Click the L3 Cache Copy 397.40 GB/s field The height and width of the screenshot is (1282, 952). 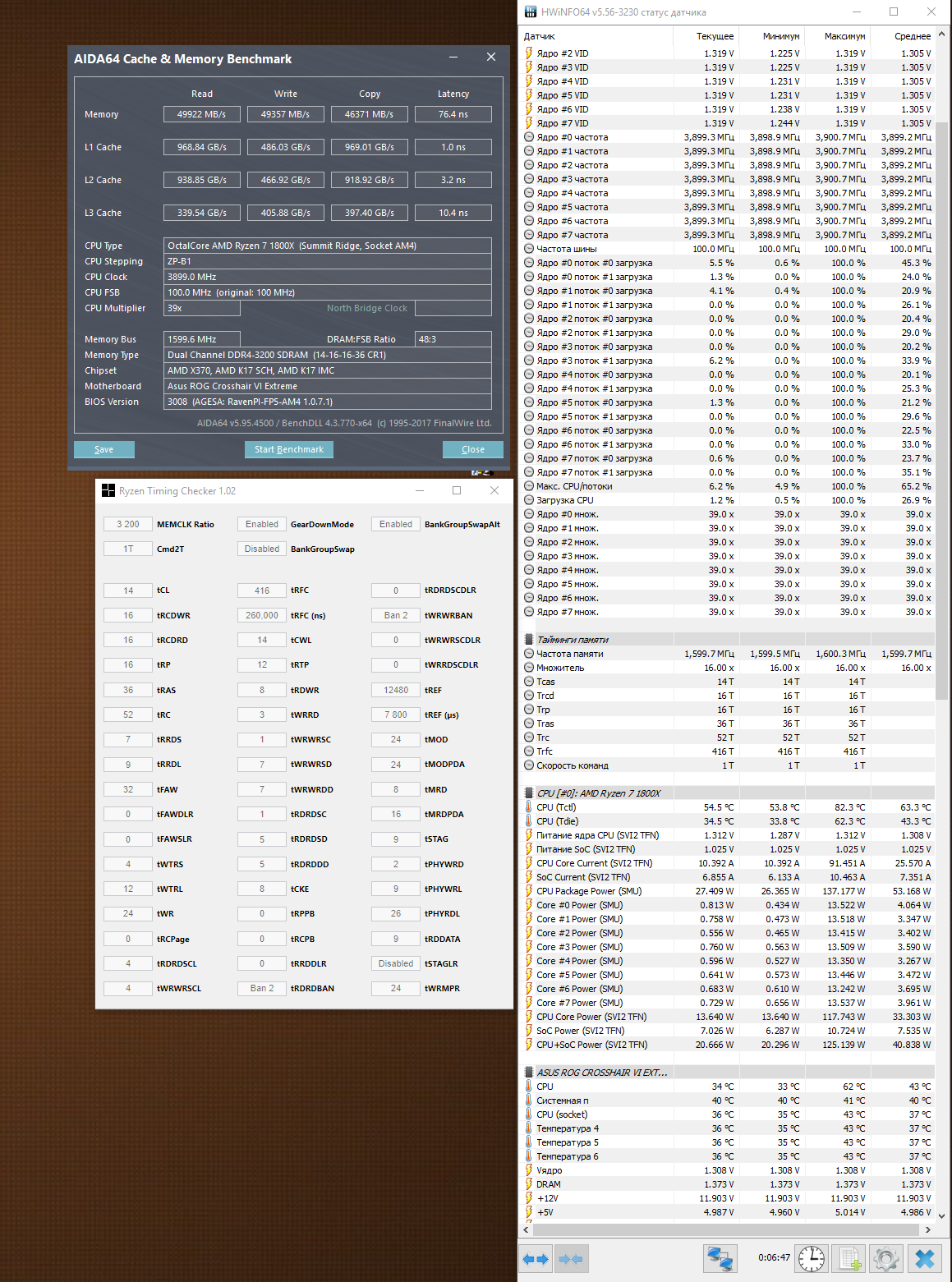click(x=370, y=213)
